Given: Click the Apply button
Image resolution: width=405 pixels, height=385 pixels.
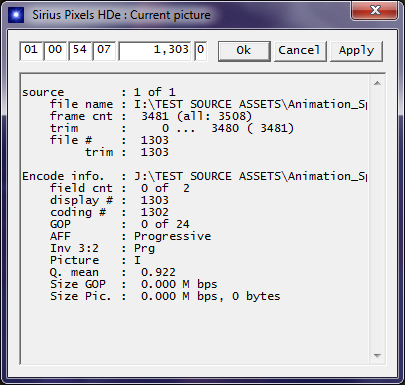Looking at the screenshot, I should [356, 51].
